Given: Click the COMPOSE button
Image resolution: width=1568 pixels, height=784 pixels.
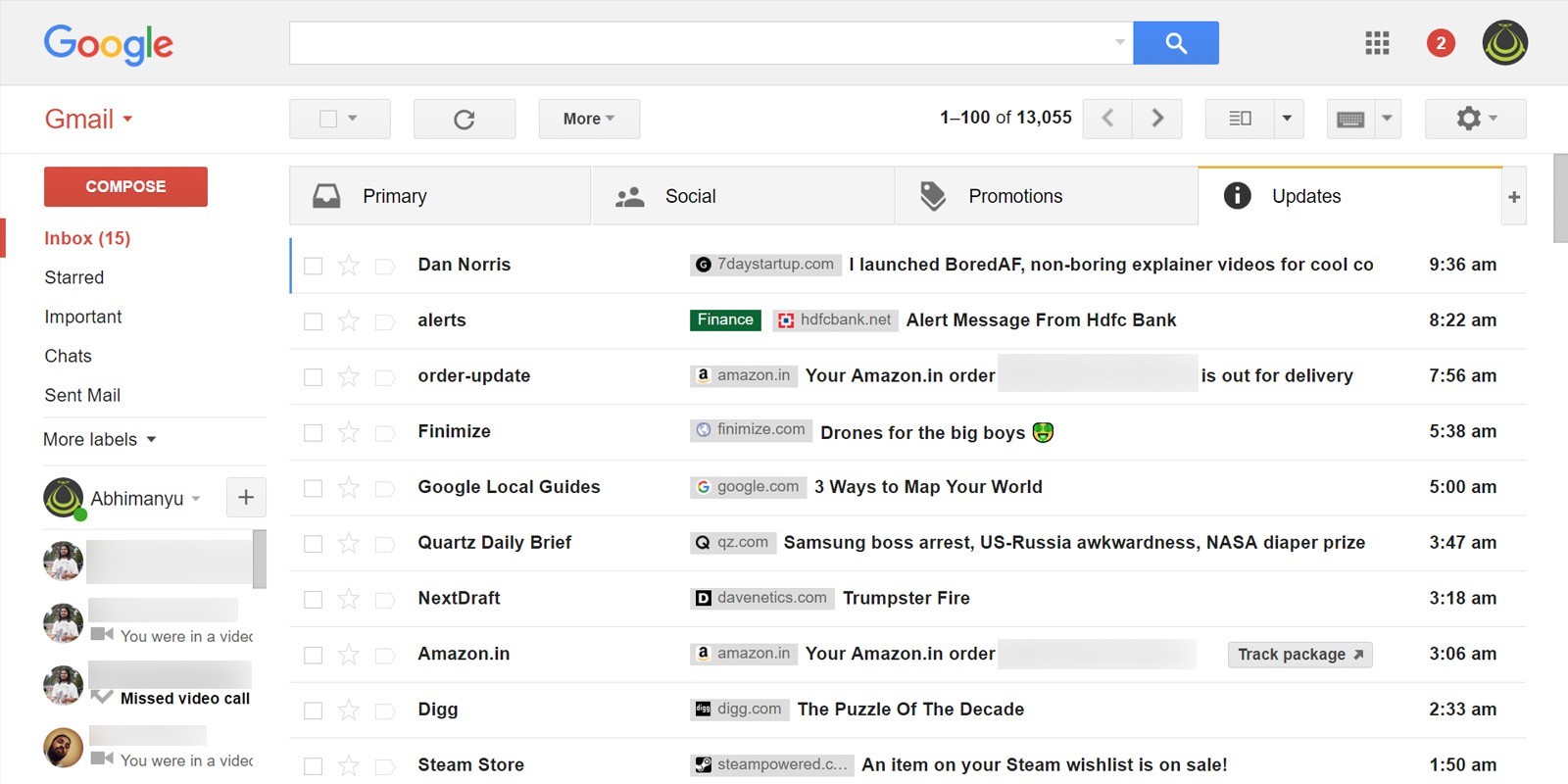Looking at the screenshot, I should (x=125, y=186).
